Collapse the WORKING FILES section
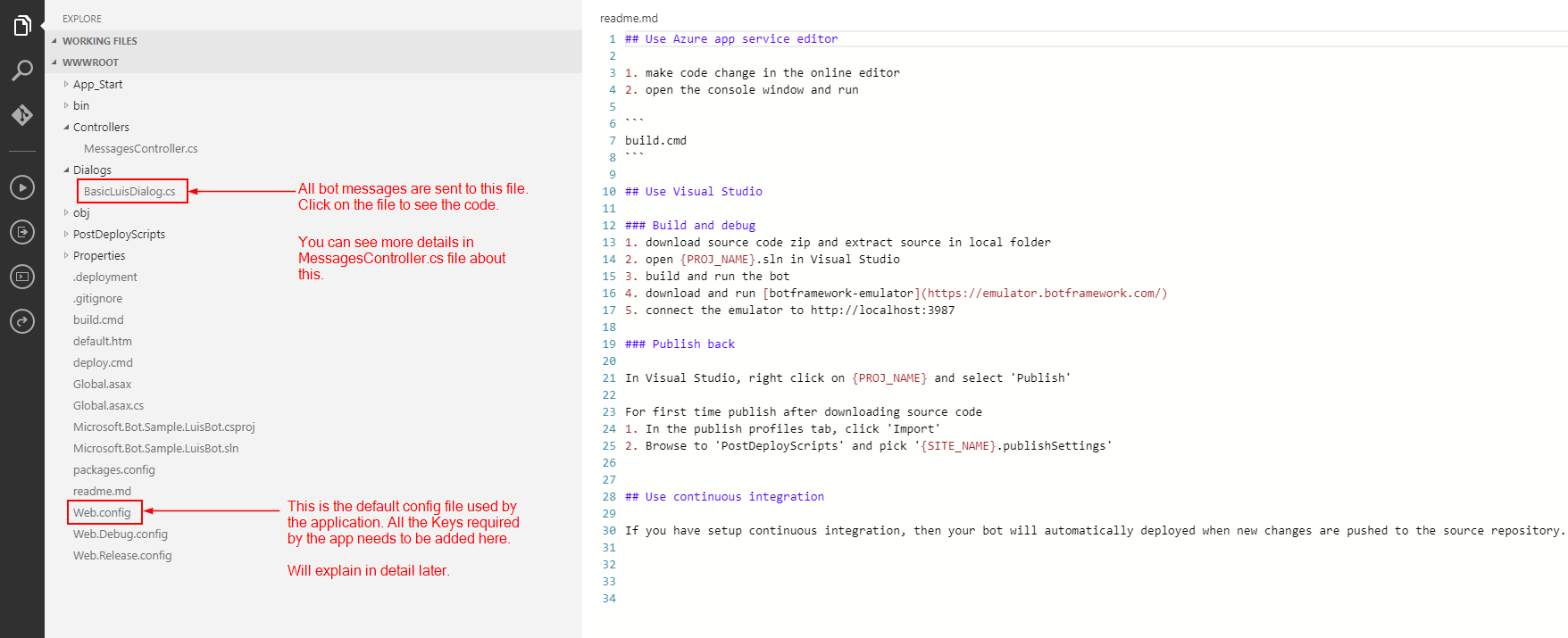 coord(99,41)
